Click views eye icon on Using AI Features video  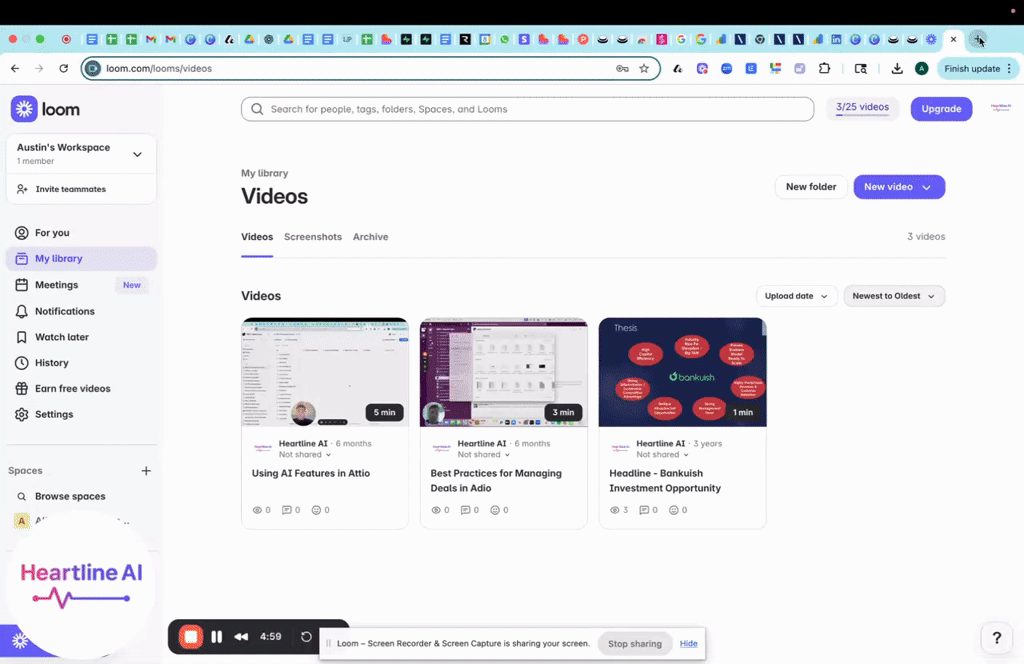(x=257, y=510)
